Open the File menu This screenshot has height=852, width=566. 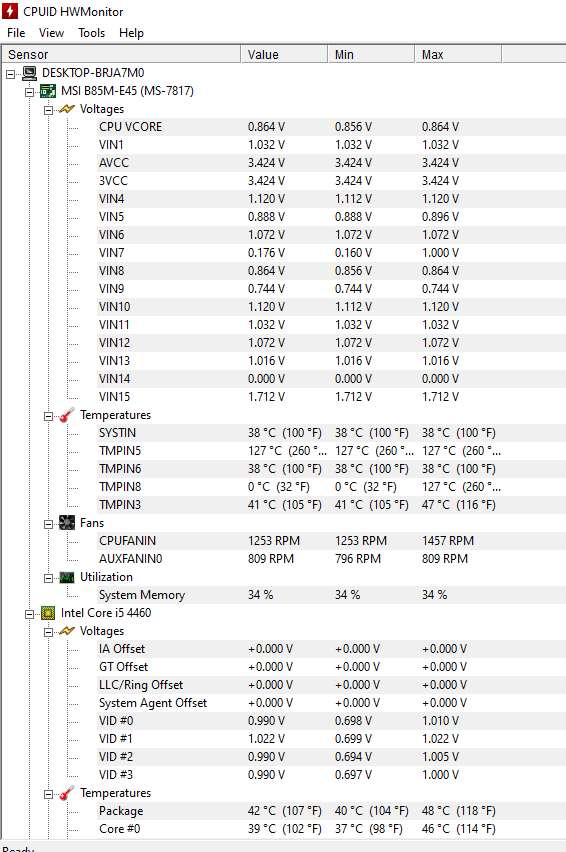coord(16,33)
